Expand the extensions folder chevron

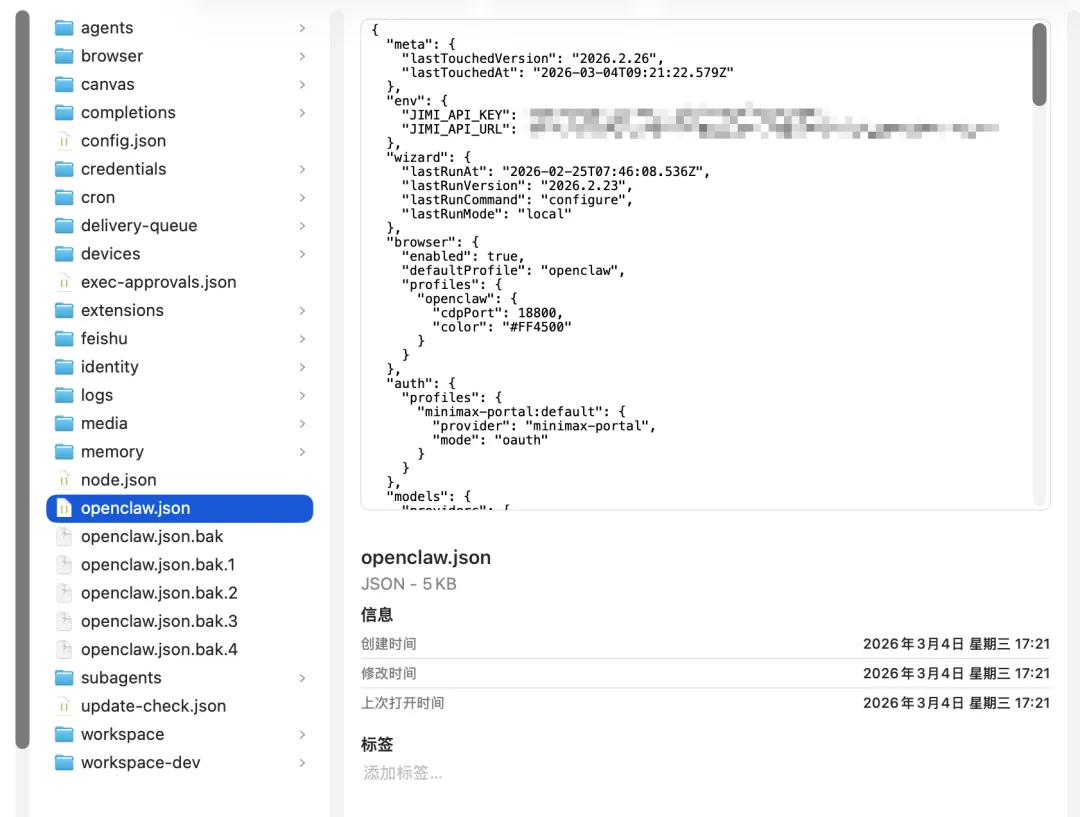(302, 310)
